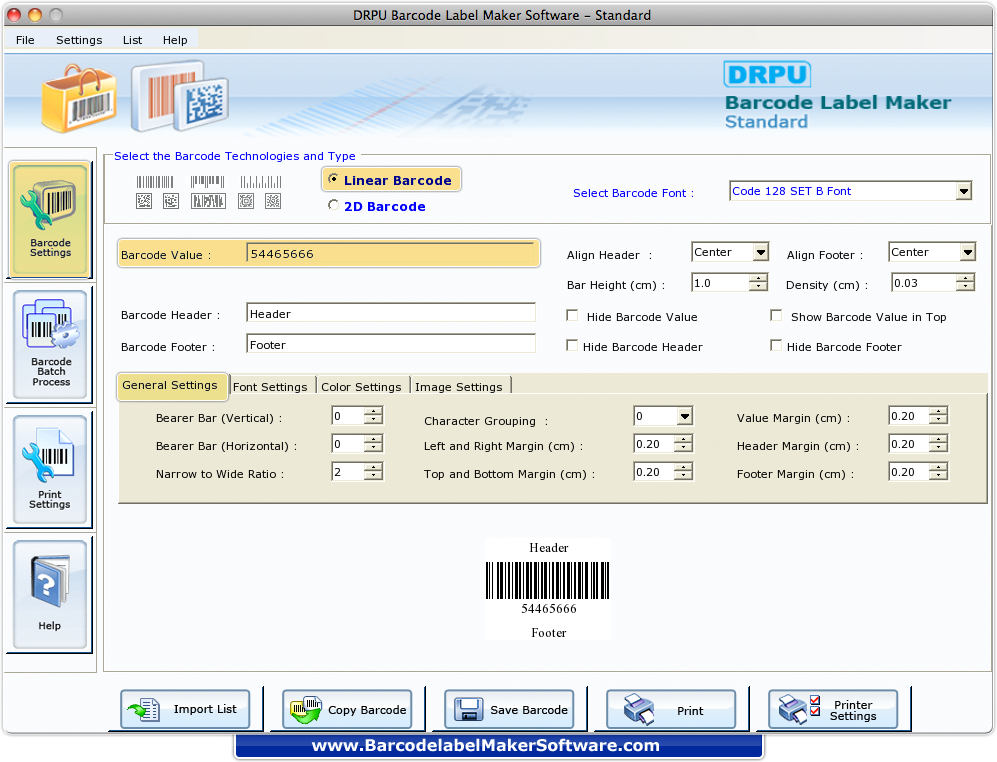Screen dimensions: 997x762
Task: Open Printer Settings with checkmarks icon
Action: tap(833, 709)
